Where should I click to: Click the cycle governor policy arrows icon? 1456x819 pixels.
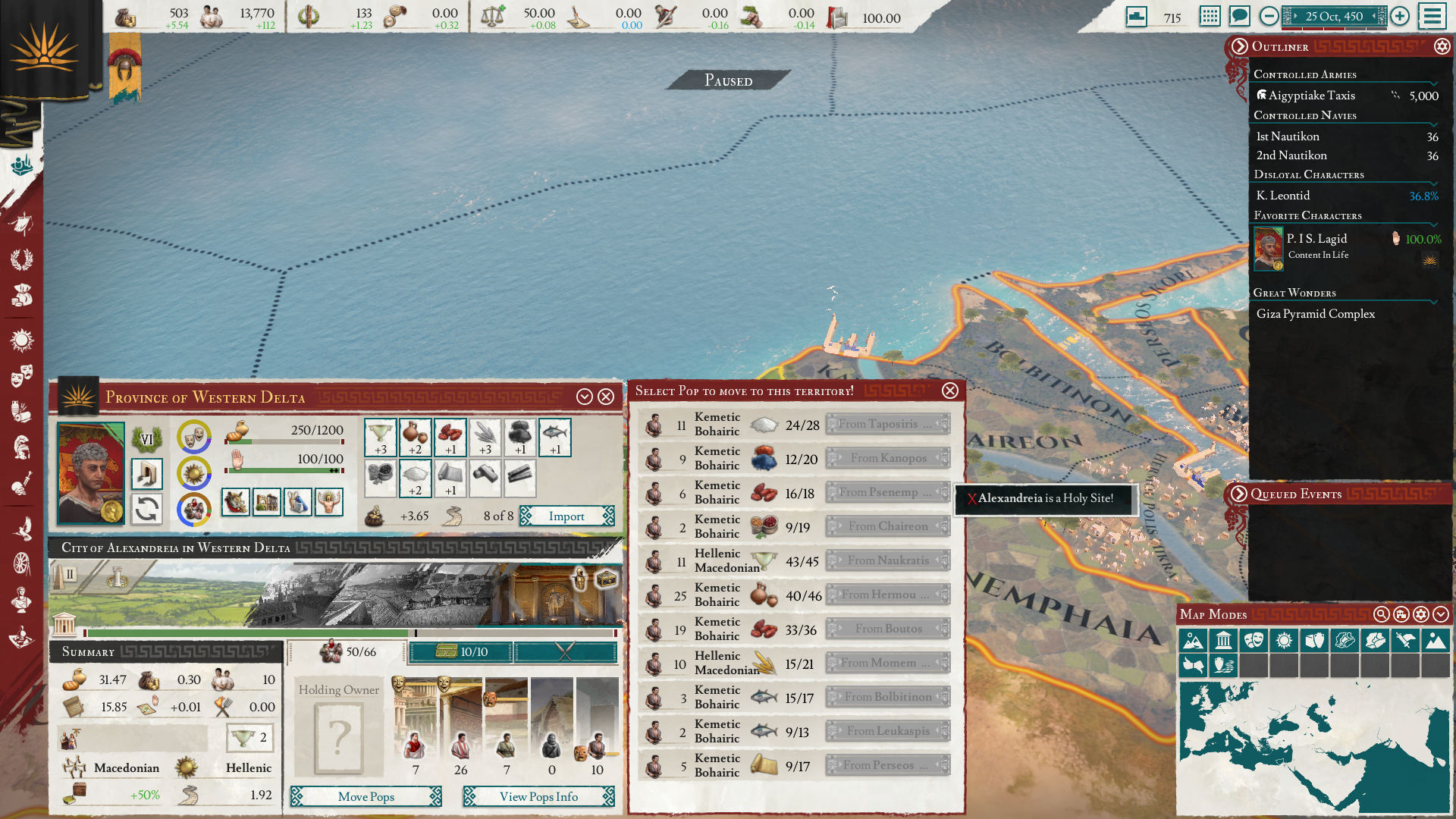pos(146,509)
